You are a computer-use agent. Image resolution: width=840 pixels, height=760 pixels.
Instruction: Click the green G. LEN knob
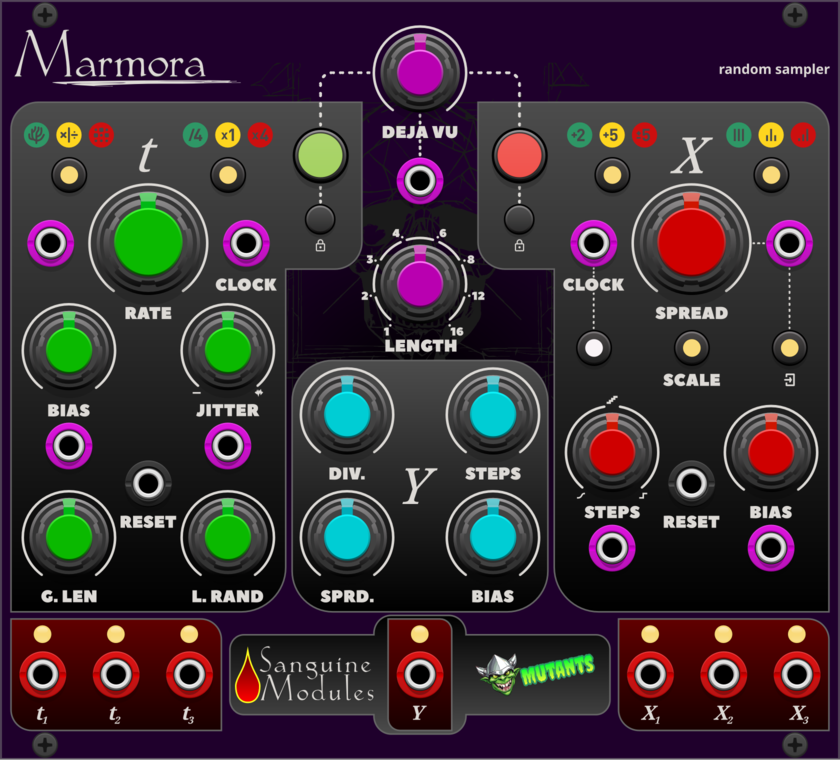click(x=69, y=537)
